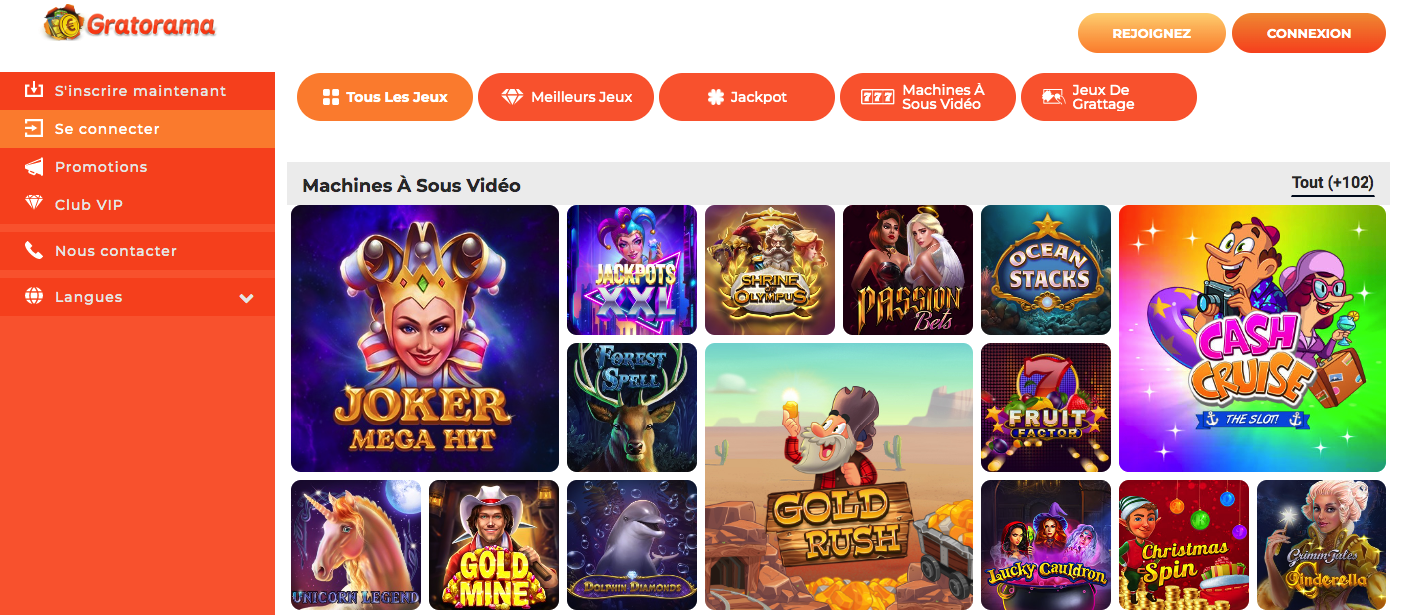Click the CONNEXION button

pos(1309,33)
